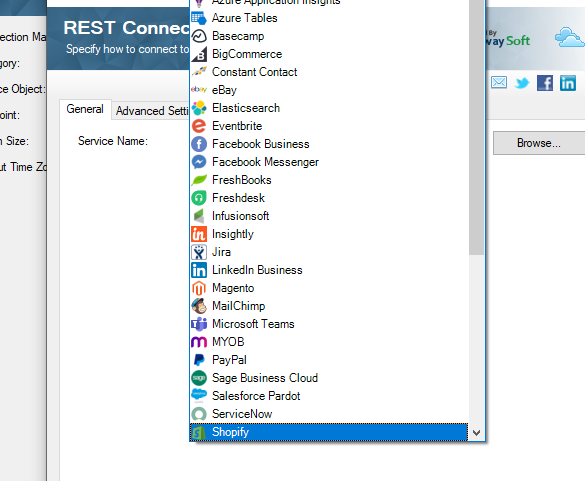Click the MailChimp monkey icon
The image size is (585, 481).
[x=198, y=306]
